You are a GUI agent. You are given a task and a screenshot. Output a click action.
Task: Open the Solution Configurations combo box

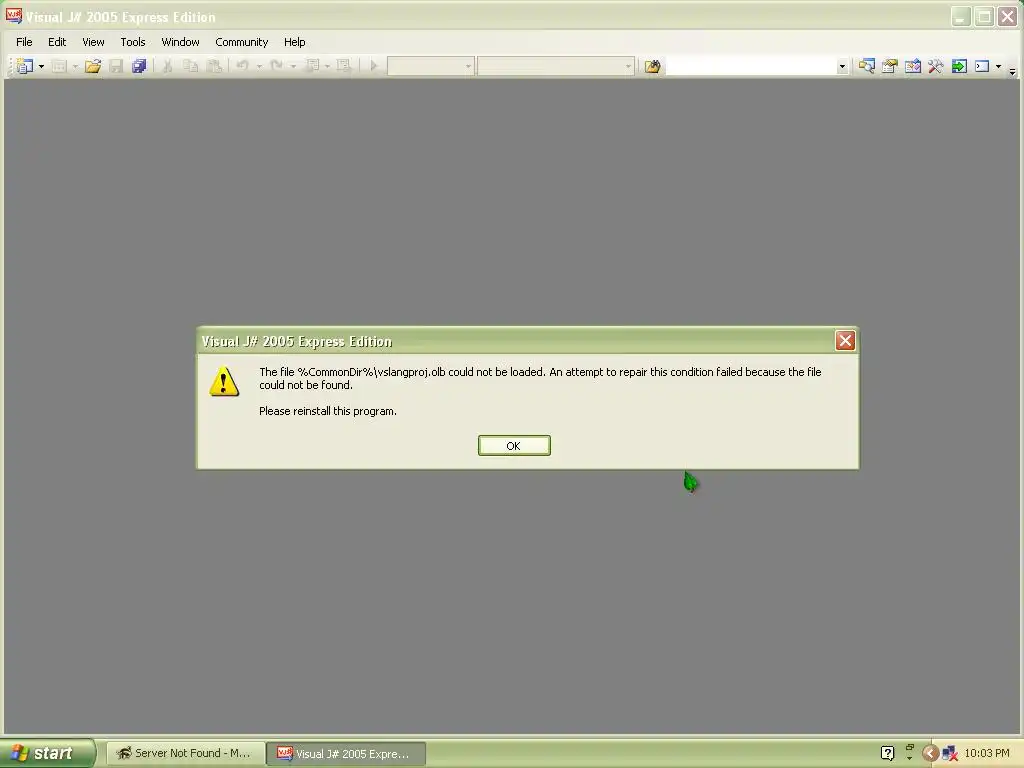click(x=430, y=66)
